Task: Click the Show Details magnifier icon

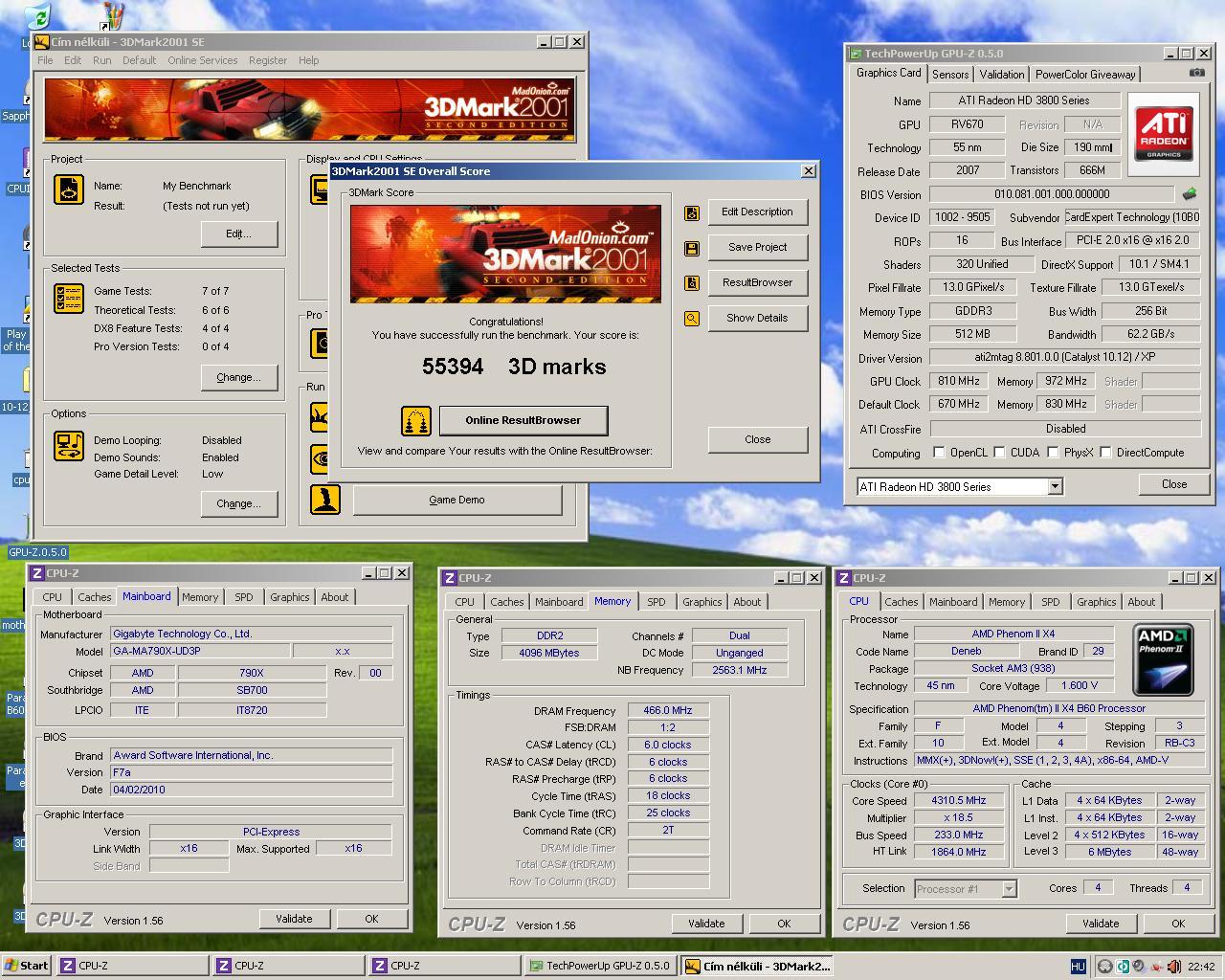Action: click(x=692, y=319)
